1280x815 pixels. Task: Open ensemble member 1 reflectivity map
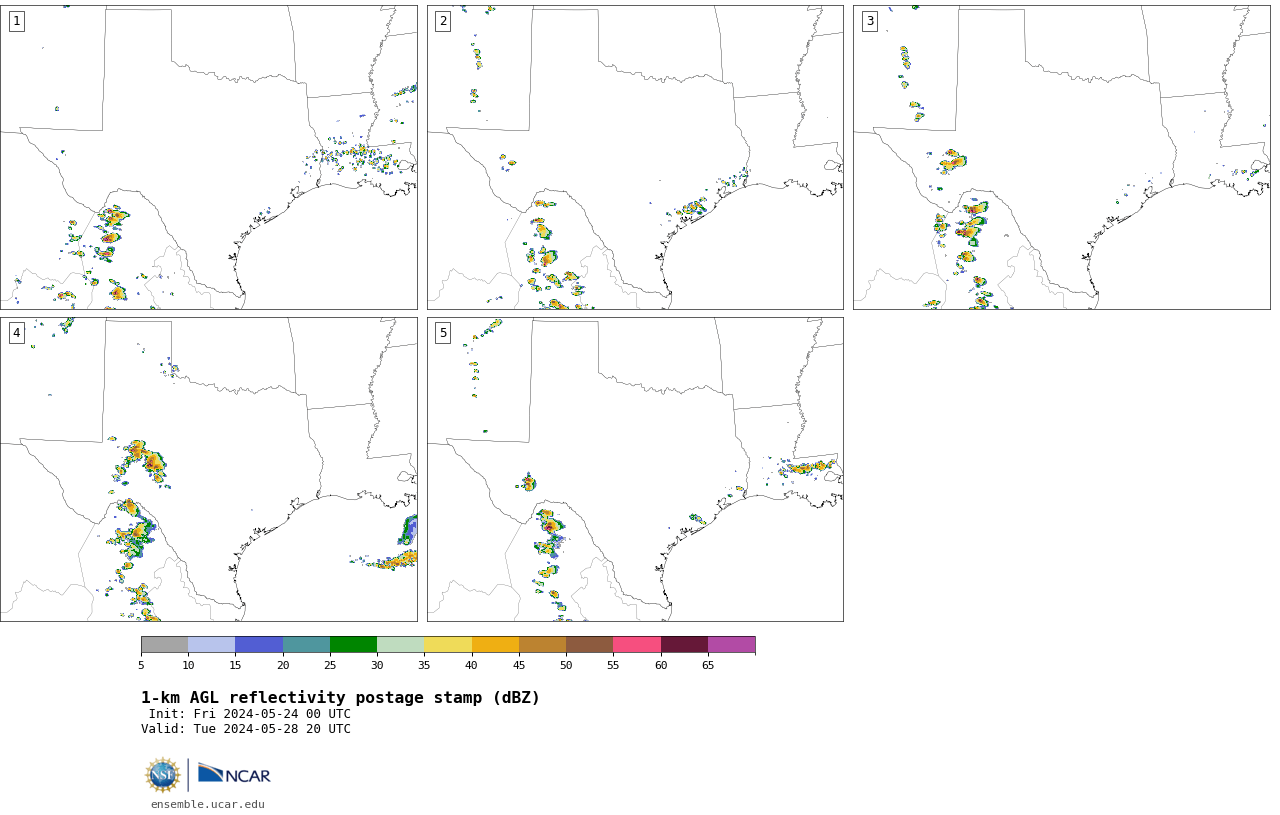click(208, 157)
